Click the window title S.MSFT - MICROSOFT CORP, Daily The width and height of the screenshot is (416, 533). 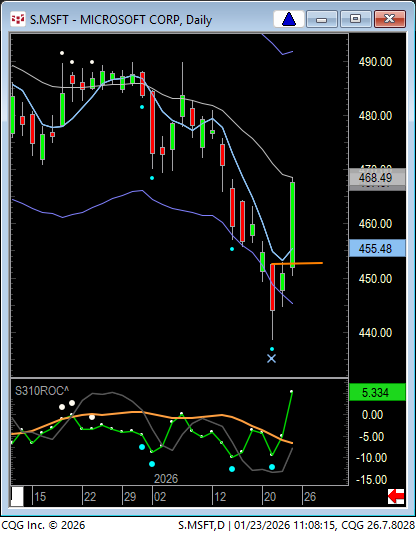(x=121, y=20)
